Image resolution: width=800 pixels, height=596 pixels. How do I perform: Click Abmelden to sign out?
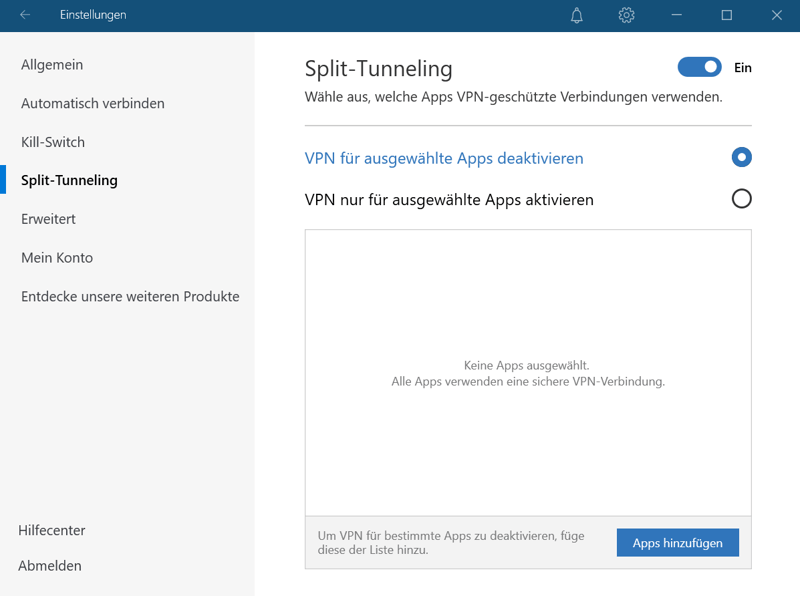50,566
